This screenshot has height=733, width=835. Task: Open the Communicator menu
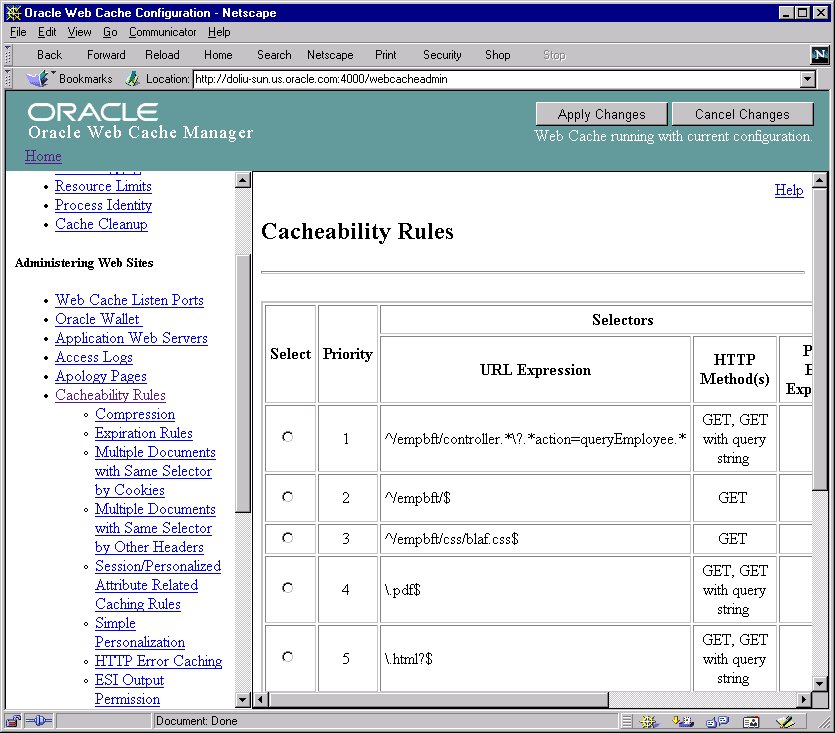(162, 32)
